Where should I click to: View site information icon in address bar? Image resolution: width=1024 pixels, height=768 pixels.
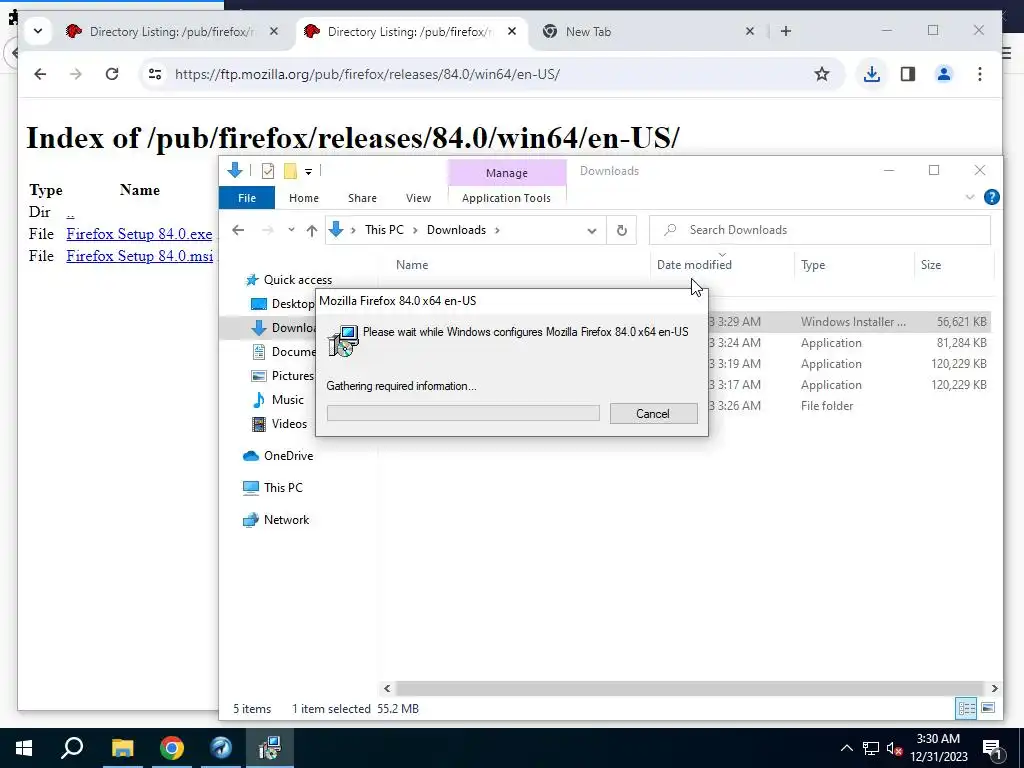tap(155, 74)
